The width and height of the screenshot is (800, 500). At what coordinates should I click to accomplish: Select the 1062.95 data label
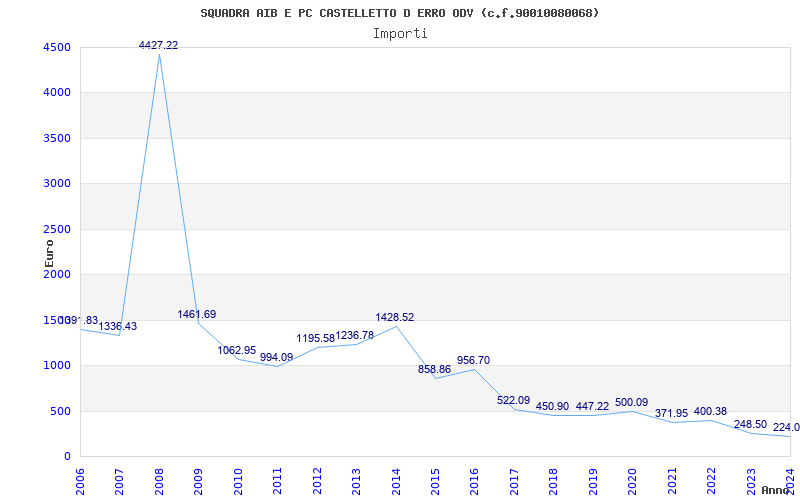click(x=237, y=351)
